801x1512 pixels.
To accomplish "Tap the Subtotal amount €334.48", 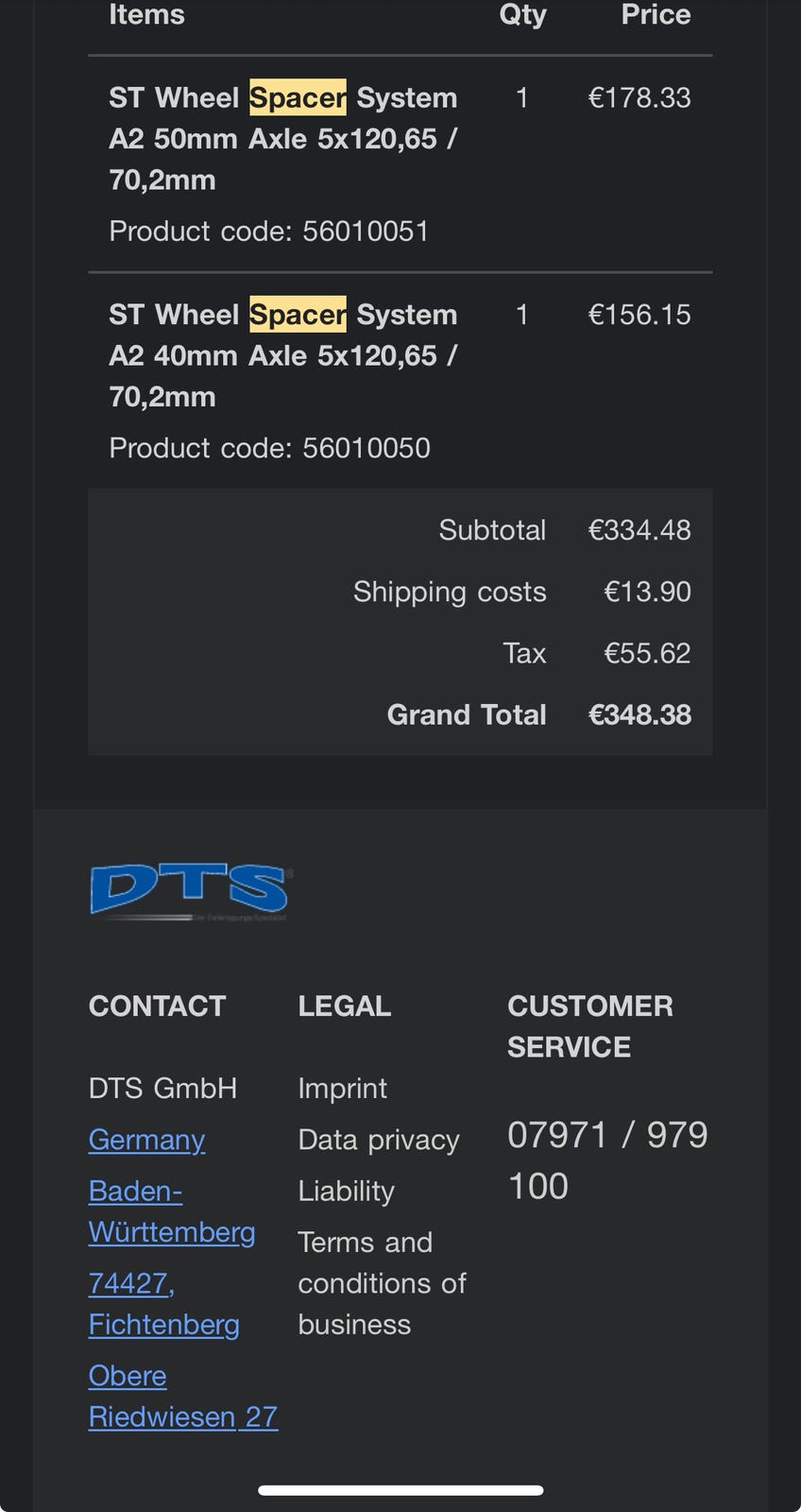I will click(639, 530).
